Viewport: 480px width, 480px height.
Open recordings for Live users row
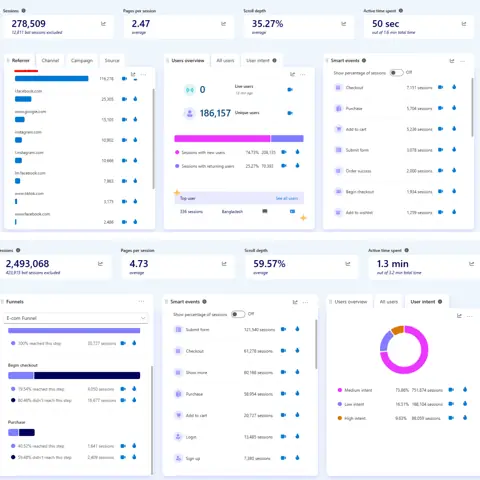290,90
